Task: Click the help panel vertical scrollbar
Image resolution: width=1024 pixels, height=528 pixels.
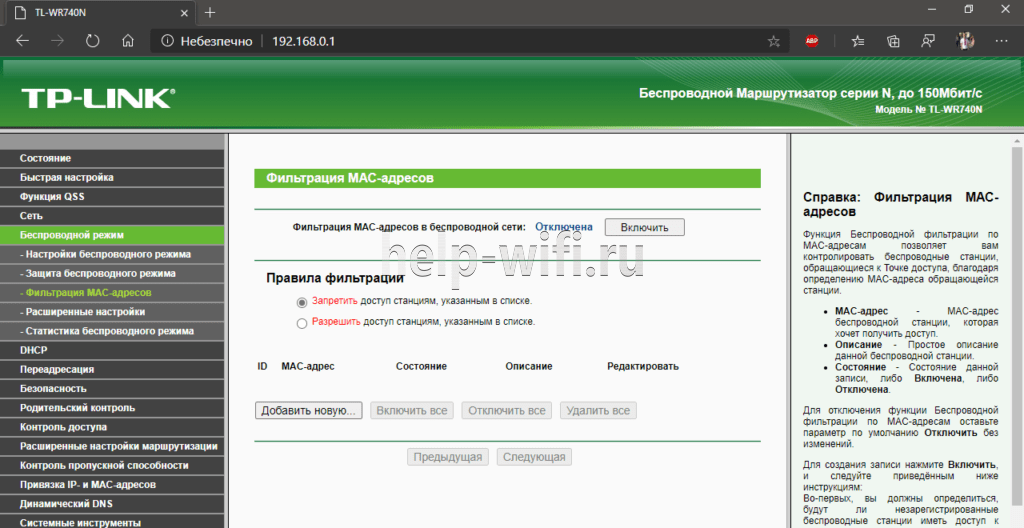Action: [x=1017, y=330]
